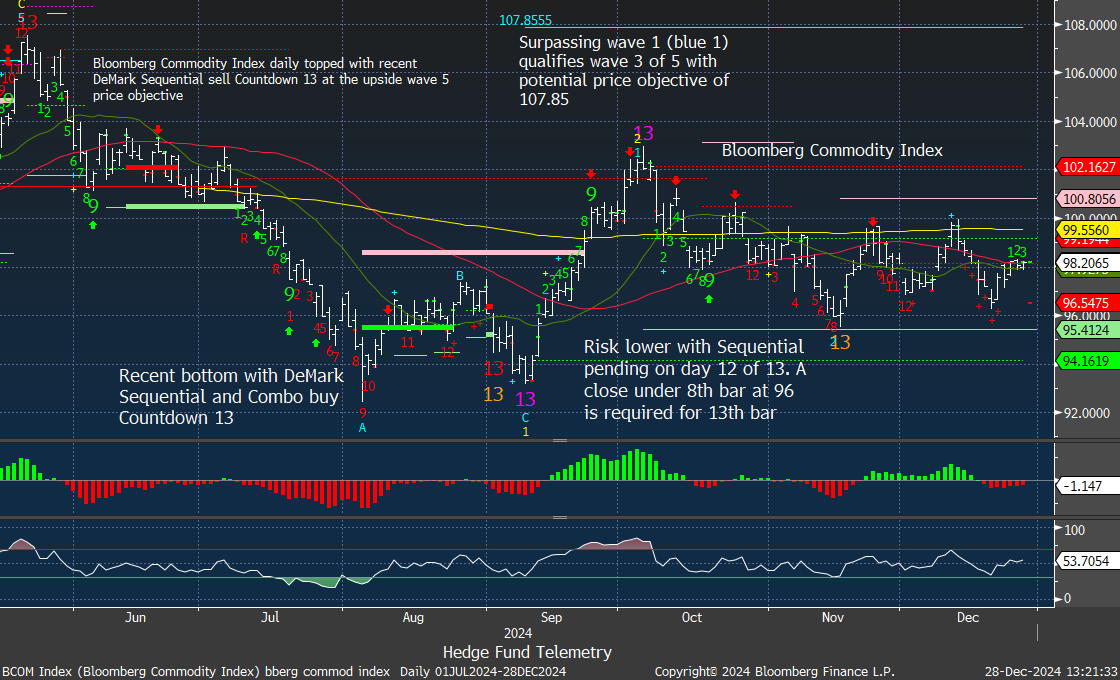Click the red 96.5475 price tag
This screenshot has height=680, width=1120.
click(1089, 303)
